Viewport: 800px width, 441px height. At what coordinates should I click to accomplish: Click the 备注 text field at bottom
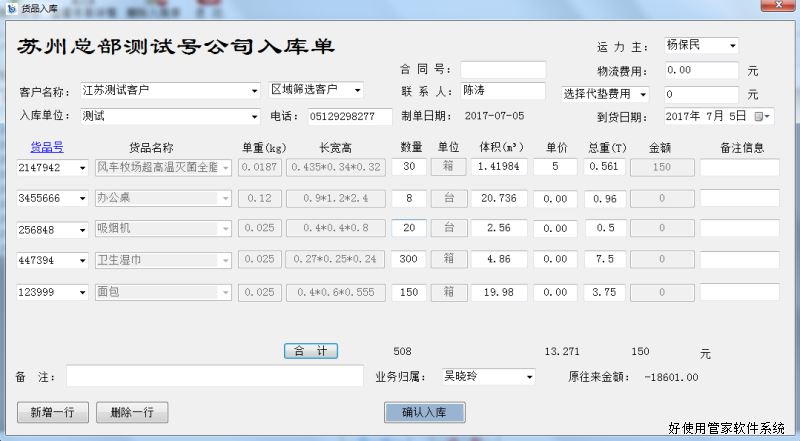(x=214, y=377)
